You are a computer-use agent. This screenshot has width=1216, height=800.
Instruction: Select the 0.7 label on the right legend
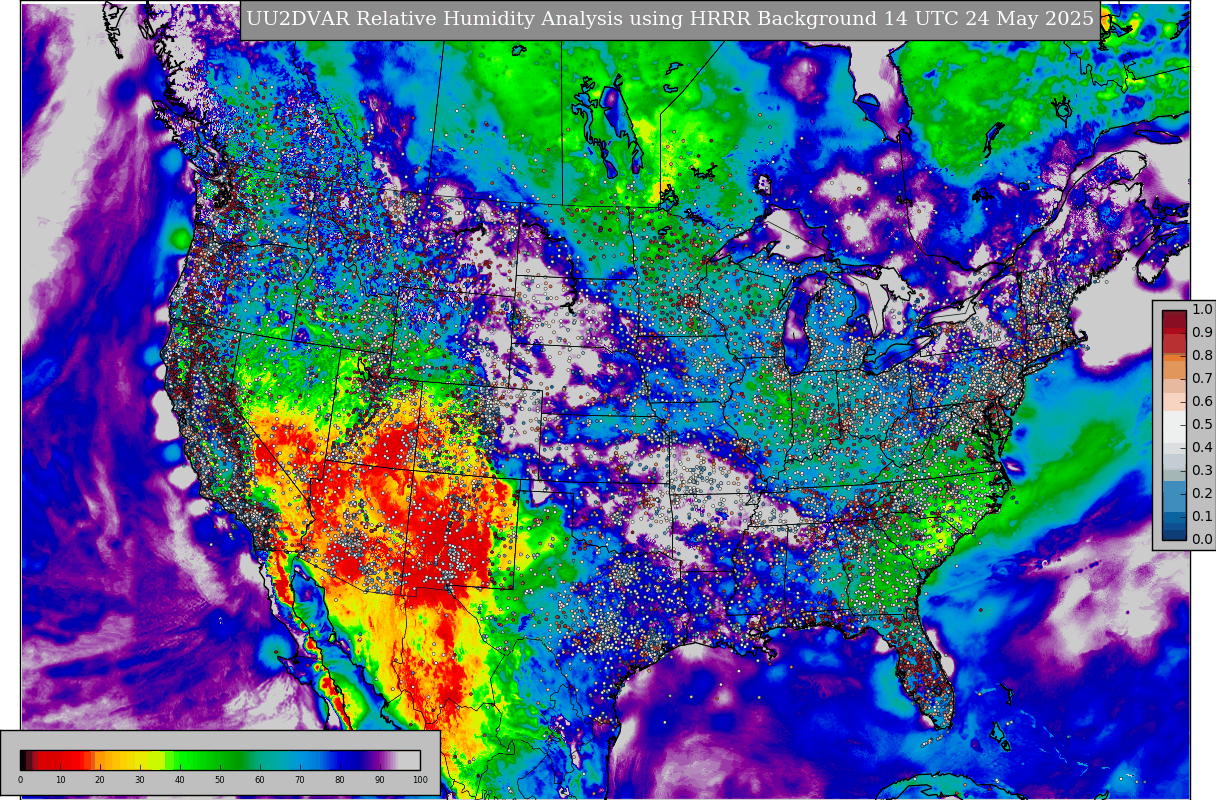pyautogui.click(x=1202, y=379)
